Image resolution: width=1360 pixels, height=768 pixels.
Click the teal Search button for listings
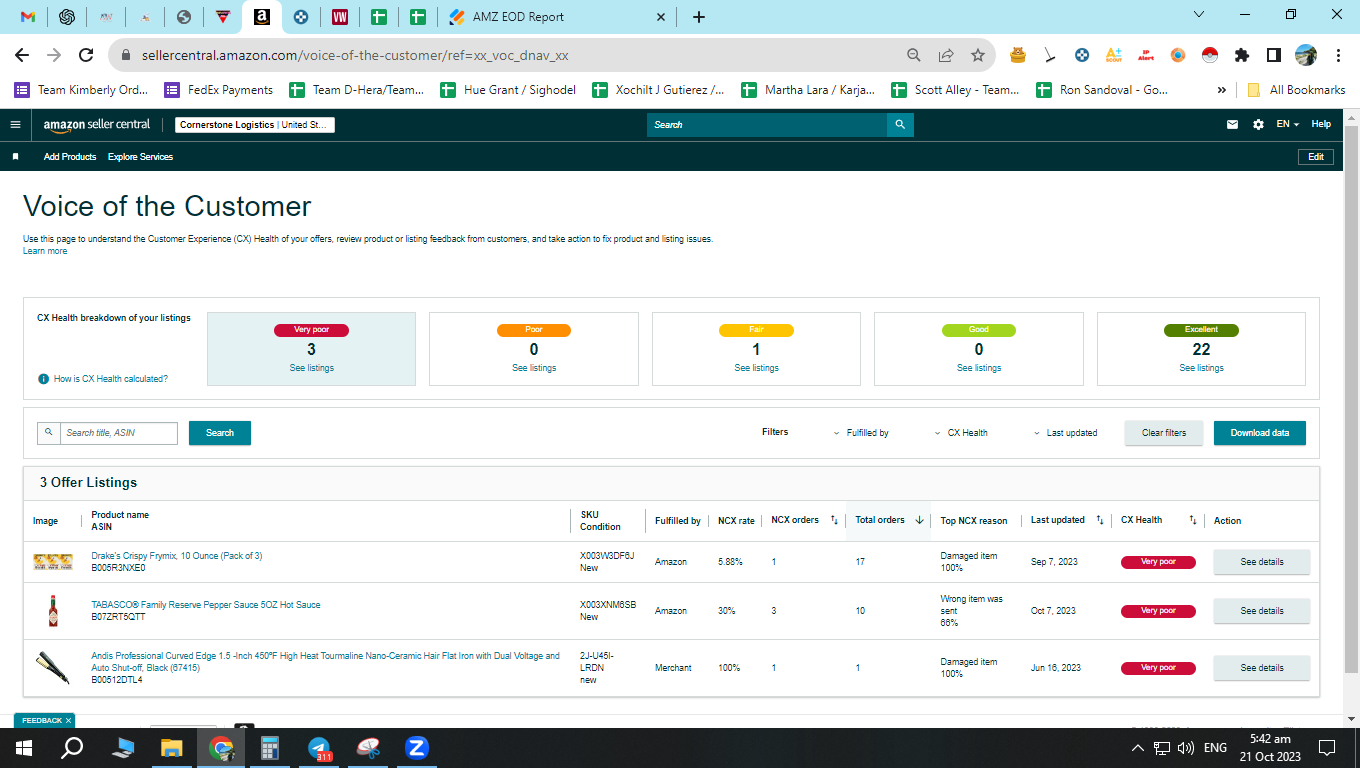coord(220,433)
